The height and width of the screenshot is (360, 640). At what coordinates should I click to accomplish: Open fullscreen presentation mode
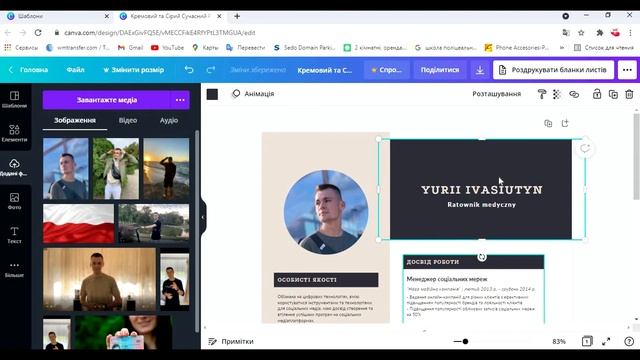click(606, 341)
